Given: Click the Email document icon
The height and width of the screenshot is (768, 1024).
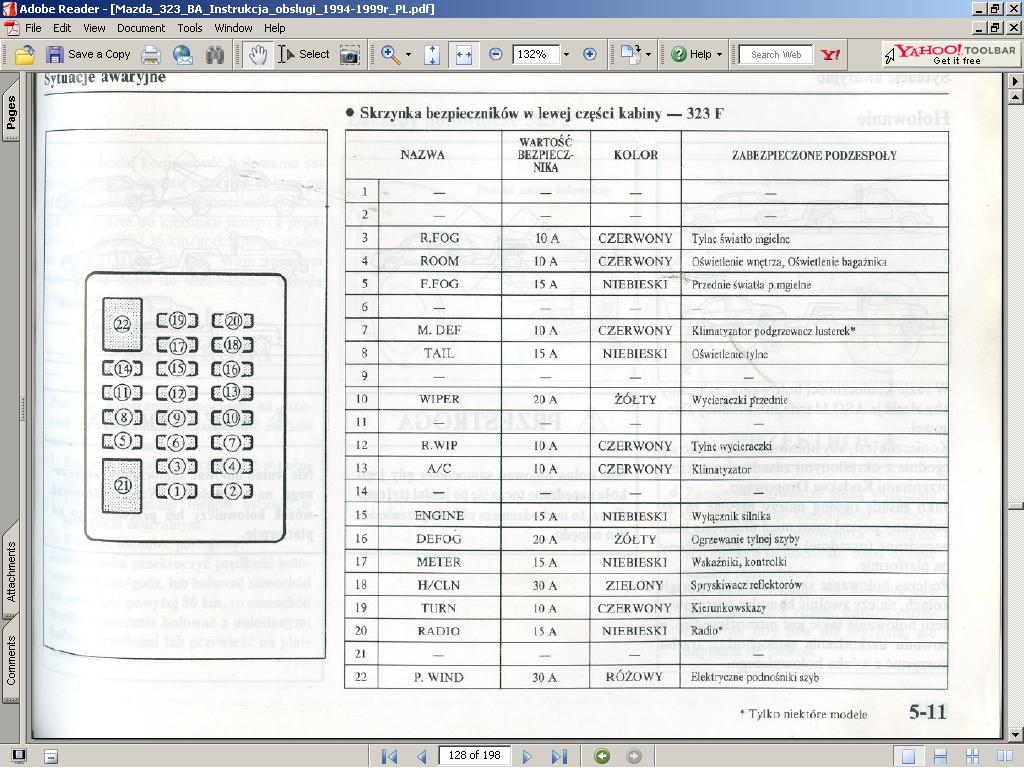Looking at the screenshot, I should pyautogui.click(x=183, y=54).
